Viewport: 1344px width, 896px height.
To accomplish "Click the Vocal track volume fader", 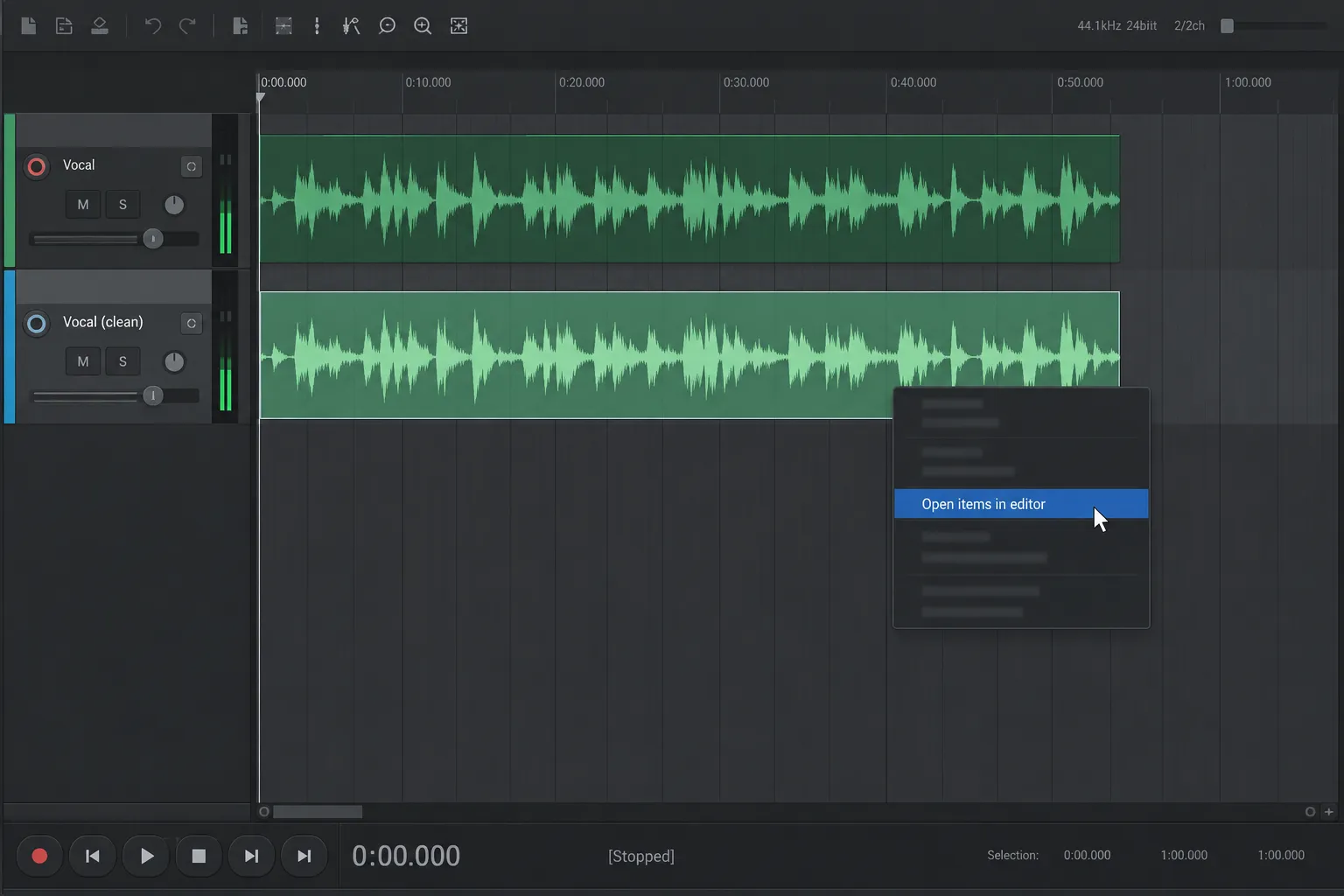I will click(153, 239).
